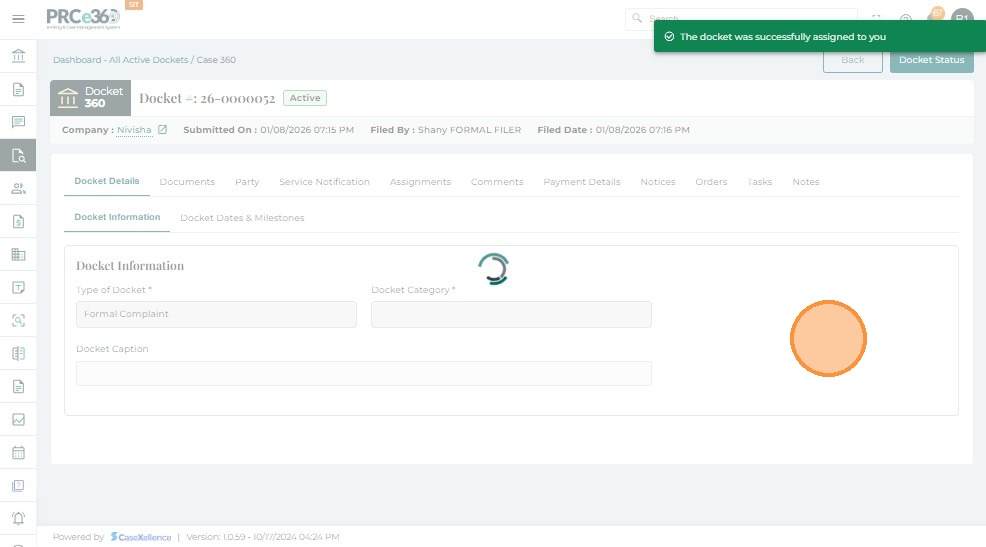This screenshot has height=547, width=986.
Task: Open the calendar icon in the sidebar
Action: [x=18, y=452]
